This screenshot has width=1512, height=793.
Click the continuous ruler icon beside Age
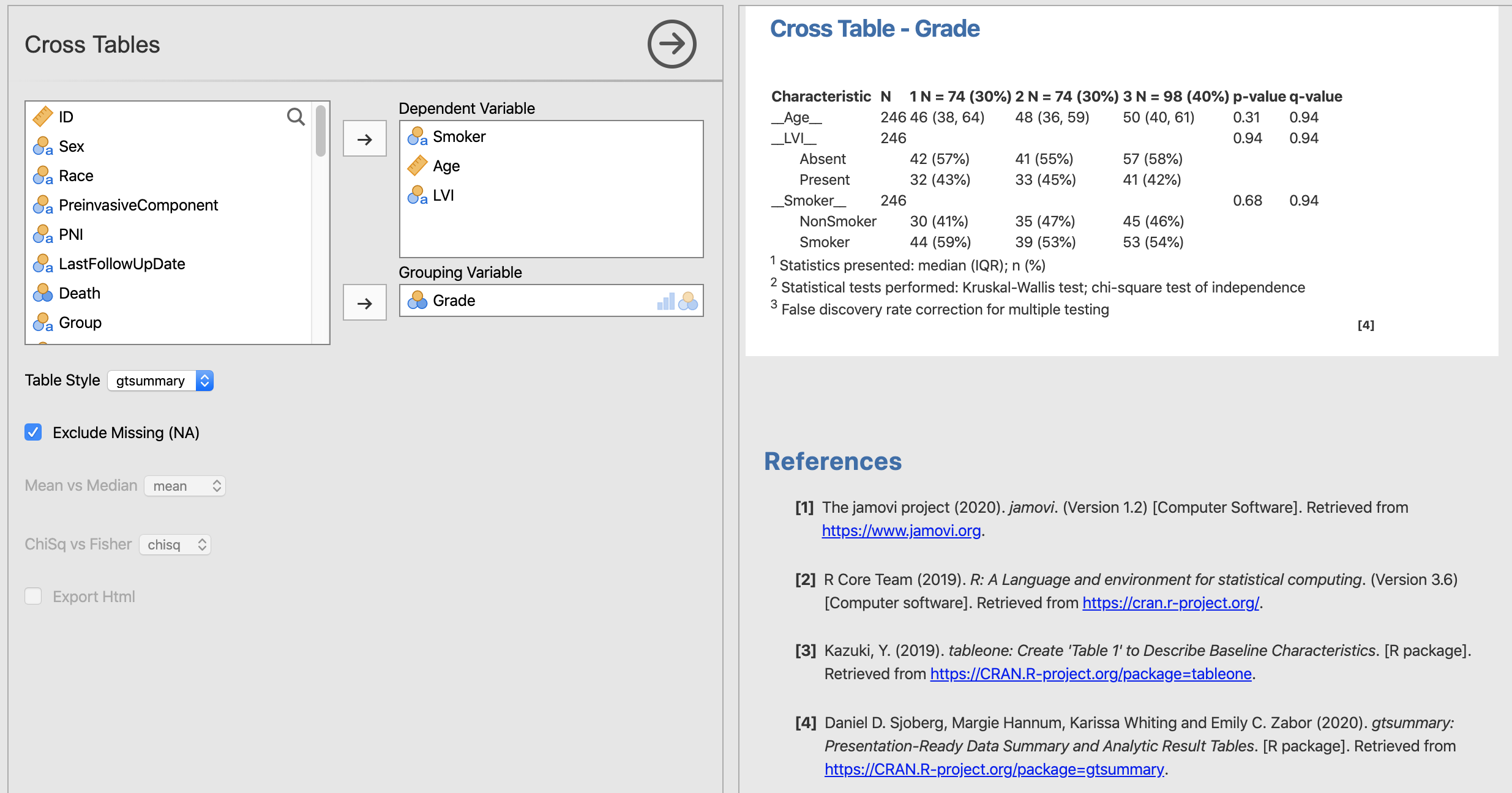pos(418,165)
